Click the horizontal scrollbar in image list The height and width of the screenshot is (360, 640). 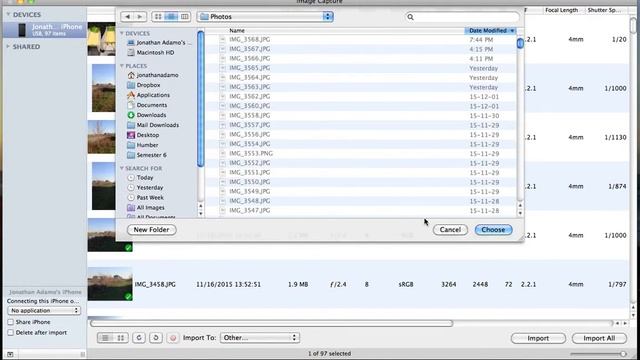coord(271,323)
